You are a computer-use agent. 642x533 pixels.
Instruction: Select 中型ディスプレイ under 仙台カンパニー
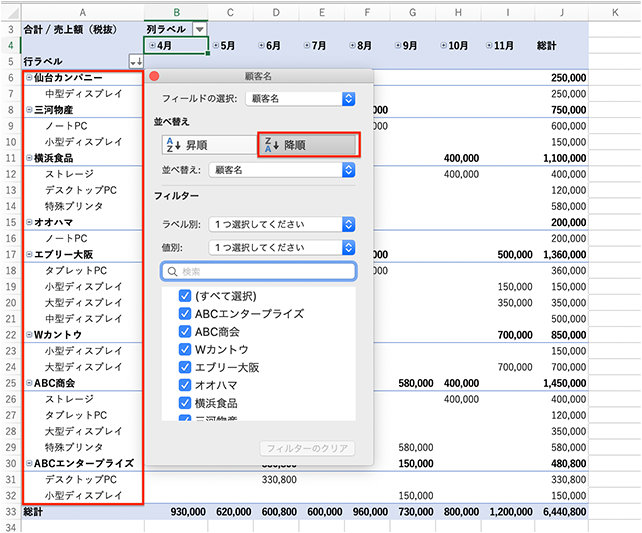coord(83,94)
